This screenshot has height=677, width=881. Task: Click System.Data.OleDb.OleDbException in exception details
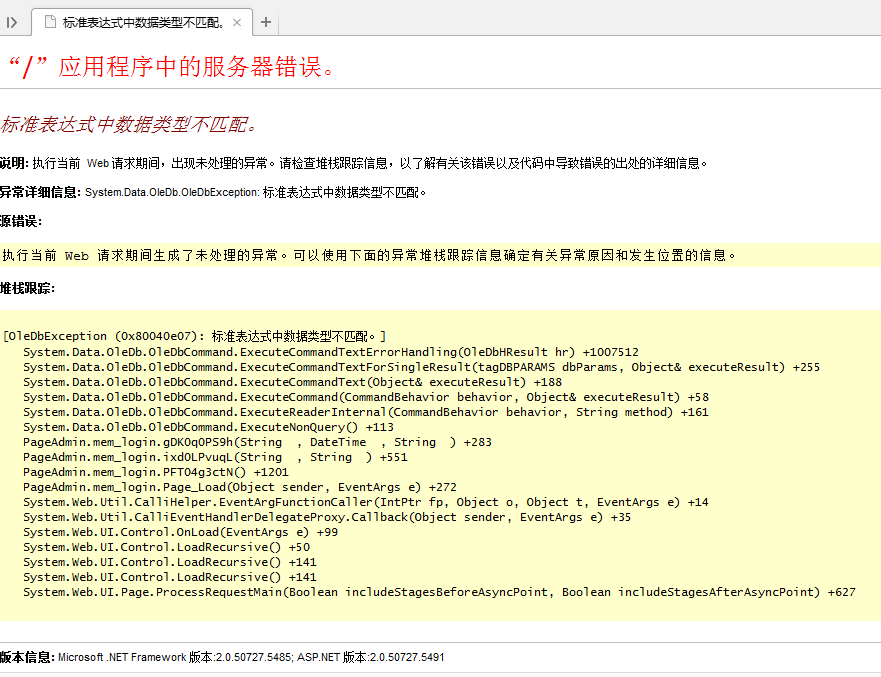click(172, 192)
